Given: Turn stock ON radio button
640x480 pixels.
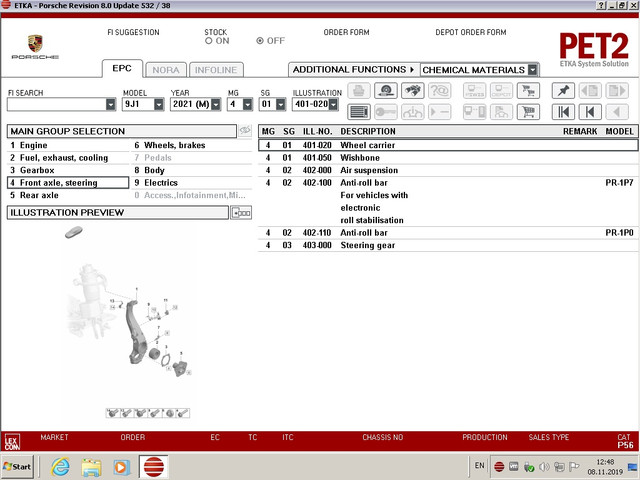Looking at the screenshot, I should (209, 41).
